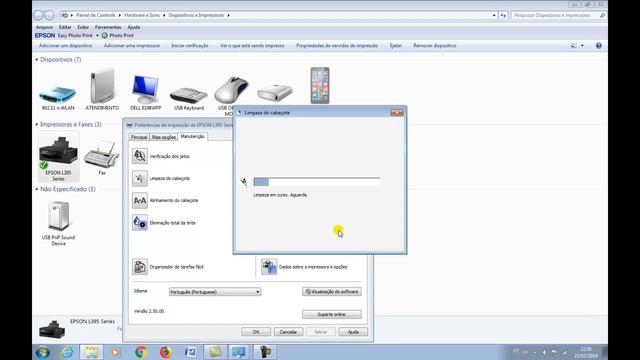Image resolution: width=640 pixels, height=360 pixels.
Task: Open the address bar history dropdown
Action: [x=494, y=15]
